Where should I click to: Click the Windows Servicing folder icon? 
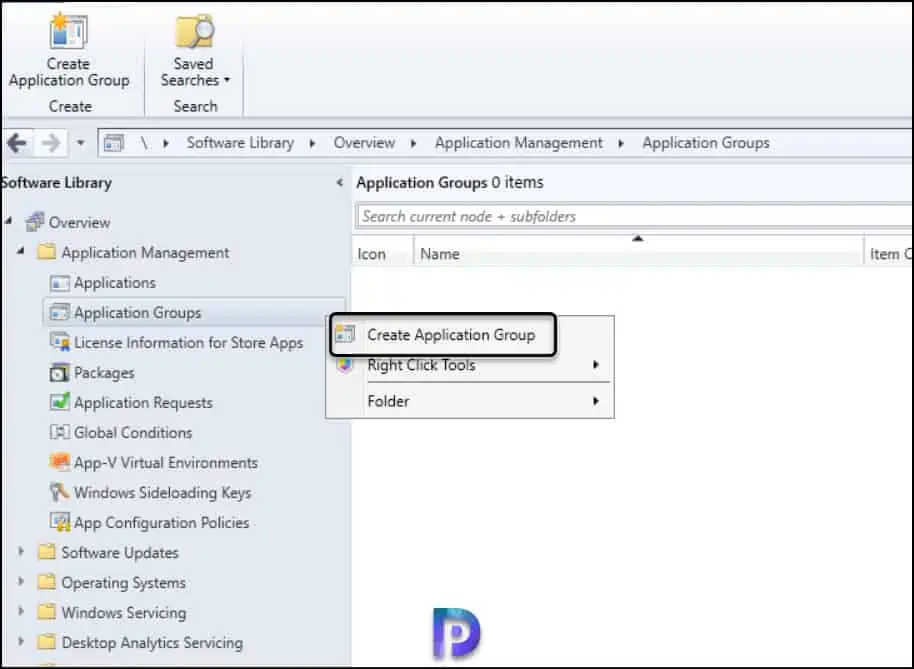[x=47, y=612]
